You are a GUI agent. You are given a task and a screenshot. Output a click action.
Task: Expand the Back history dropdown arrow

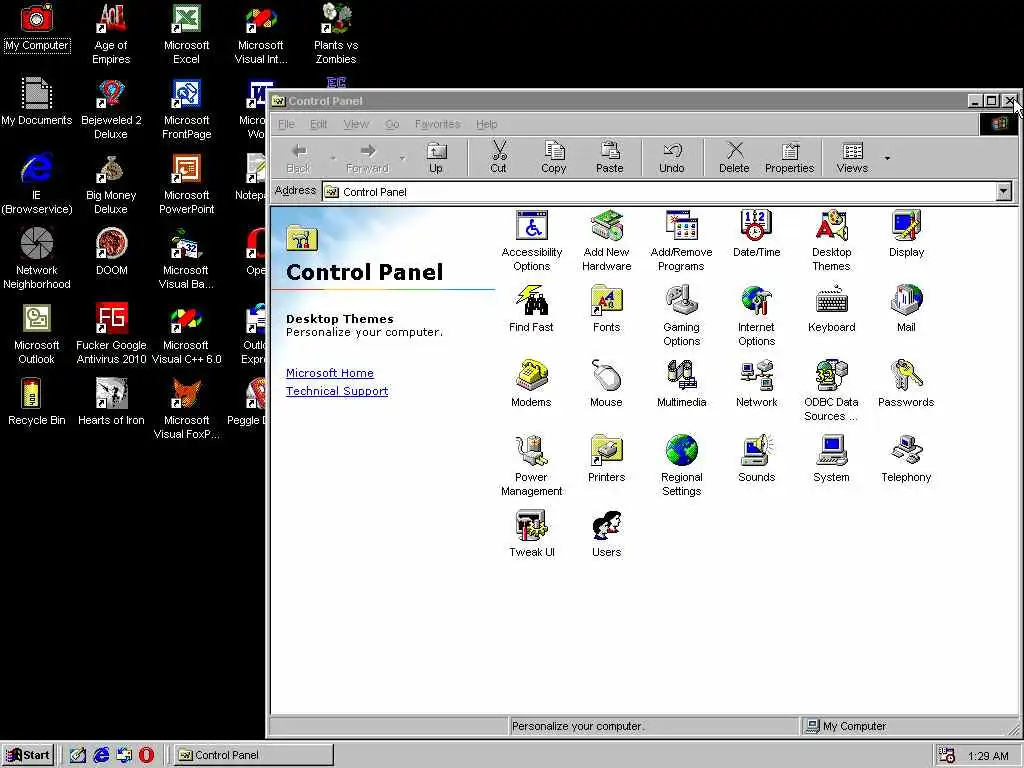tap(333, 158)
